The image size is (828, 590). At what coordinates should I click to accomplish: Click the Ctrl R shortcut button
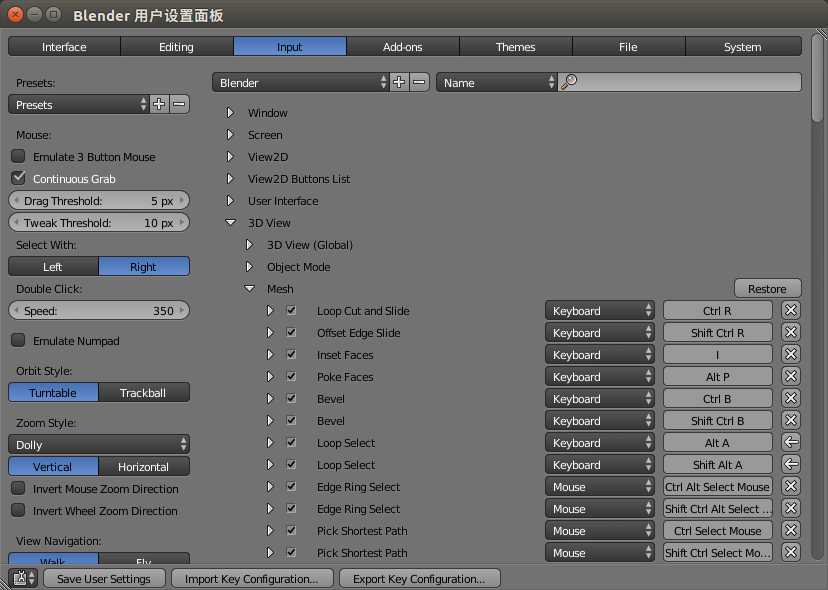(x=718, y=311)
